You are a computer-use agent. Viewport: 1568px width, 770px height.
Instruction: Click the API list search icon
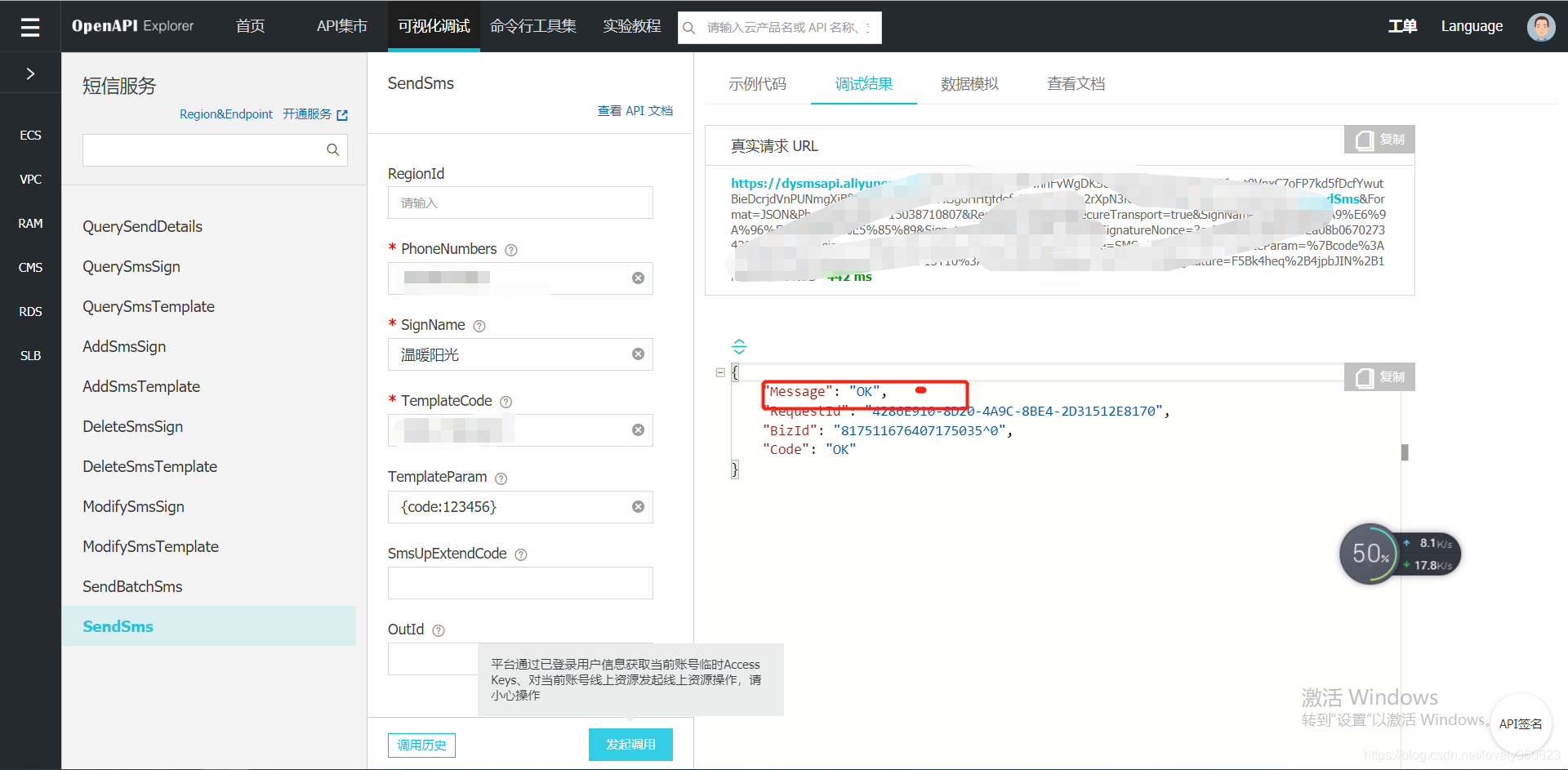click(332, 149)
